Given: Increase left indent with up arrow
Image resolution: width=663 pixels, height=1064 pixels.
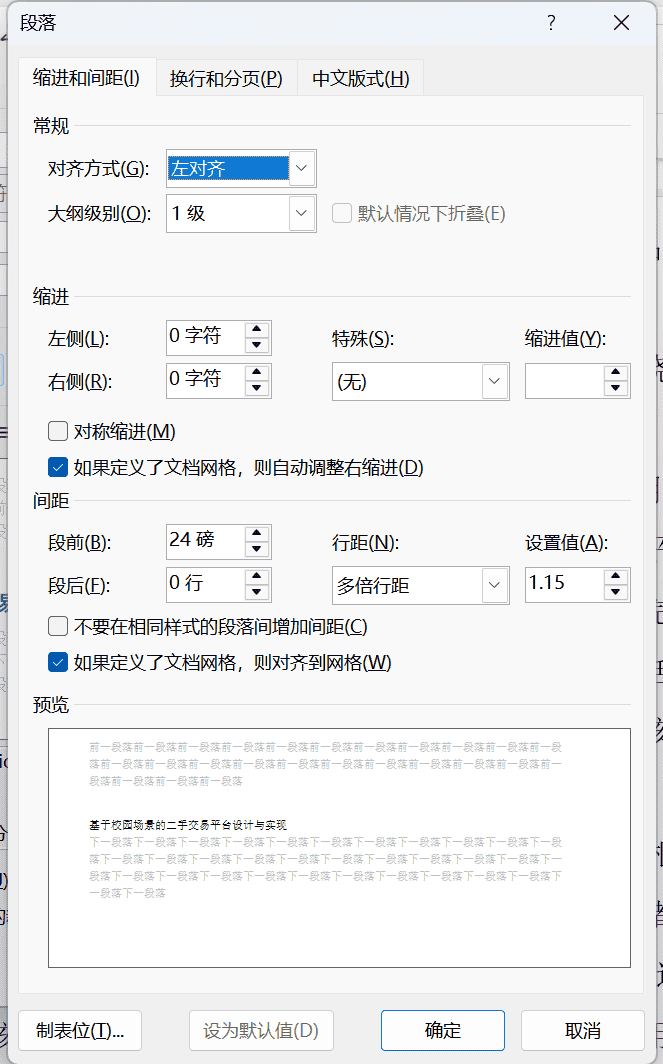Looking at the screenshot, I should pos(258,330).
